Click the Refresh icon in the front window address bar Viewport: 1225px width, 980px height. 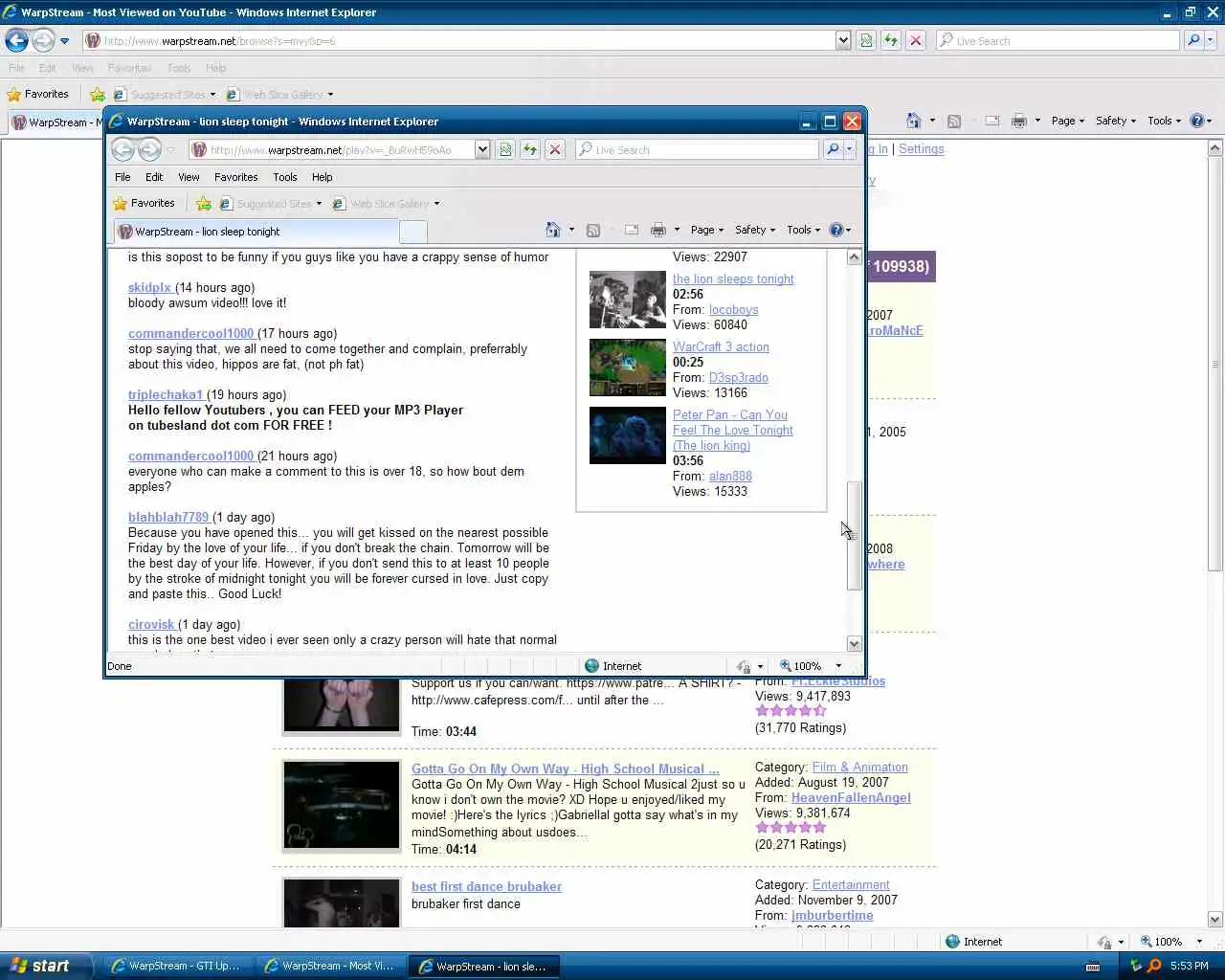click(x=529, y=150)
